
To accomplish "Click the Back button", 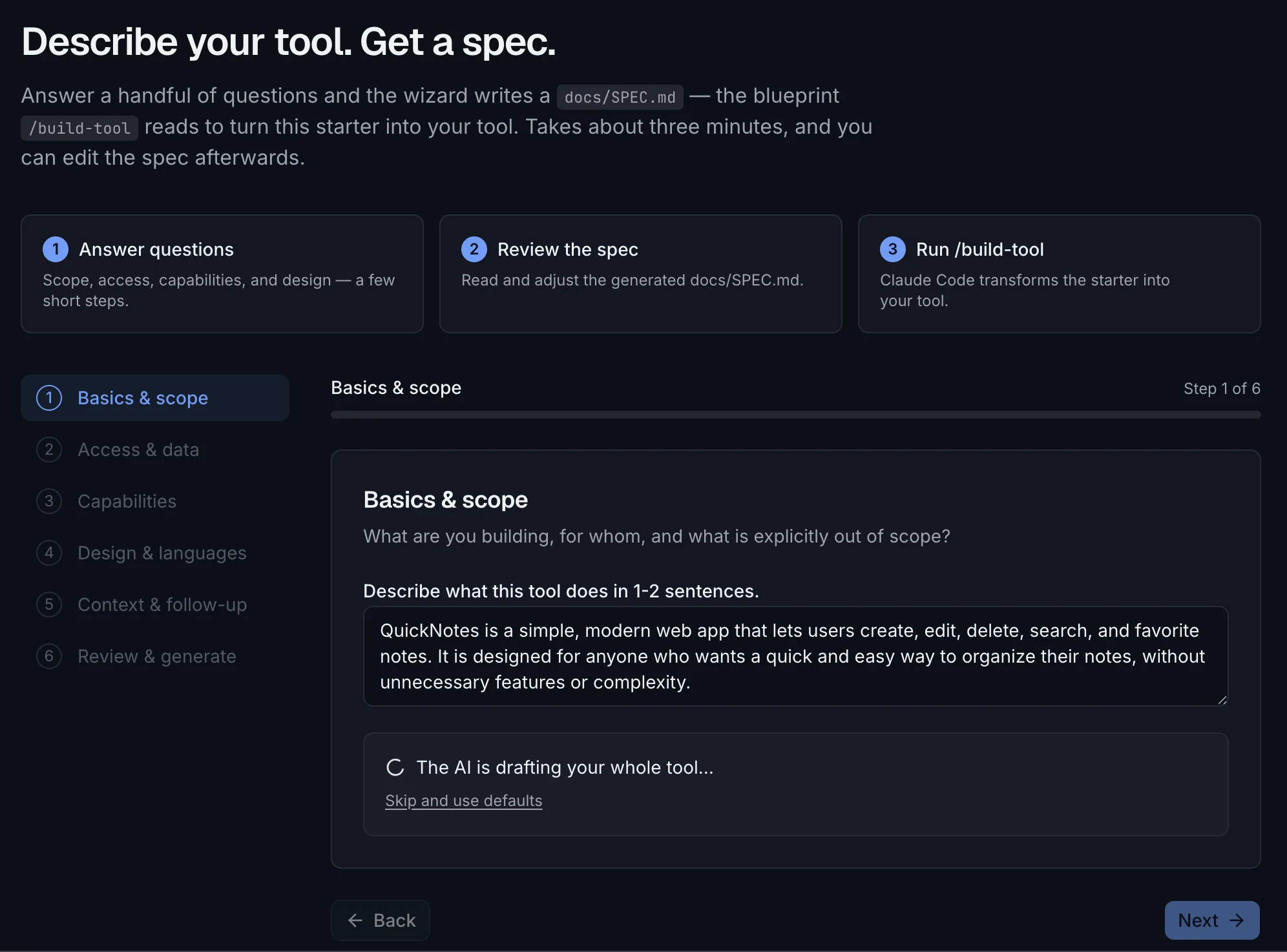I will tap(381, 920).
